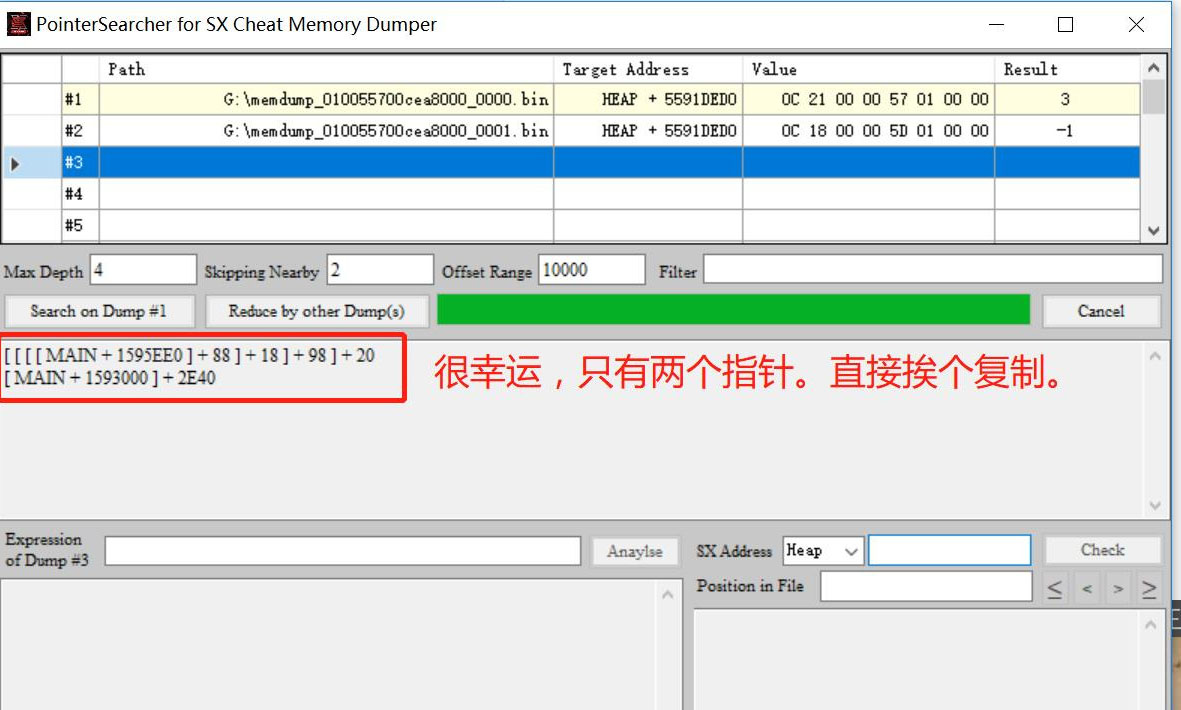Click the PointerSearcher app icon in title bar
1181x710 pixels.
point(18,24)
